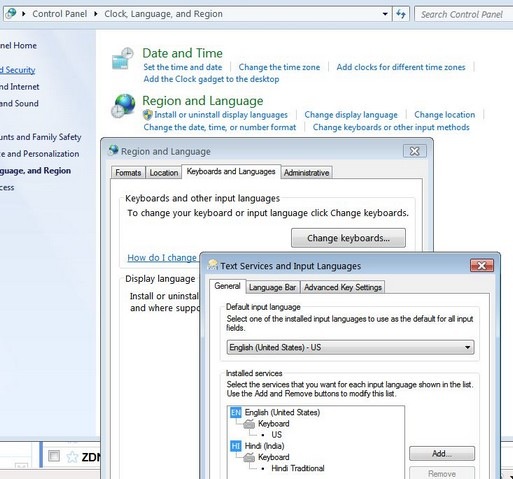Click keyboard icon under English (United States)
The image size is (513, 479).
coord(249,424)
